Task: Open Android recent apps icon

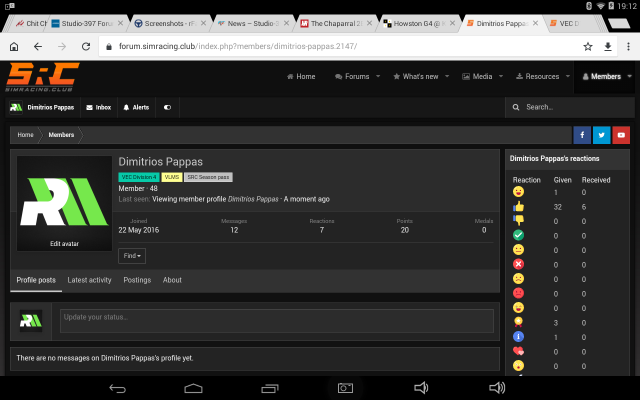Action: pos(270,388)
